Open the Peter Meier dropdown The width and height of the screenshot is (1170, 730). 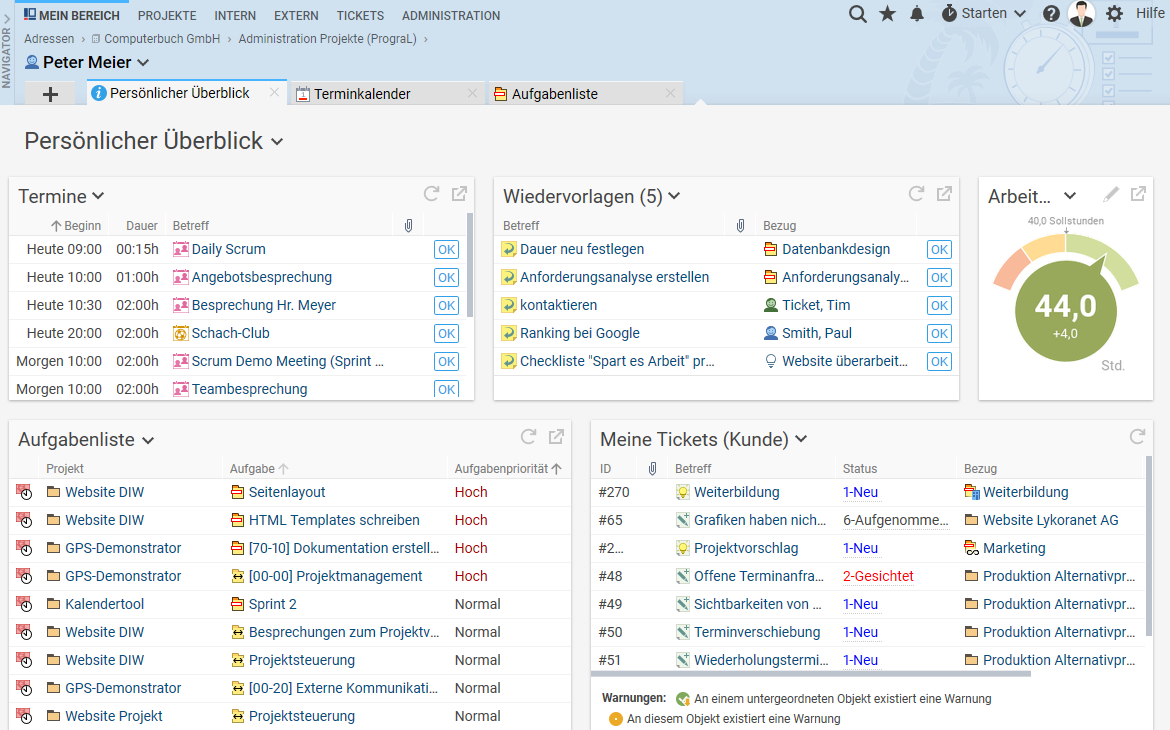(143, 63)
